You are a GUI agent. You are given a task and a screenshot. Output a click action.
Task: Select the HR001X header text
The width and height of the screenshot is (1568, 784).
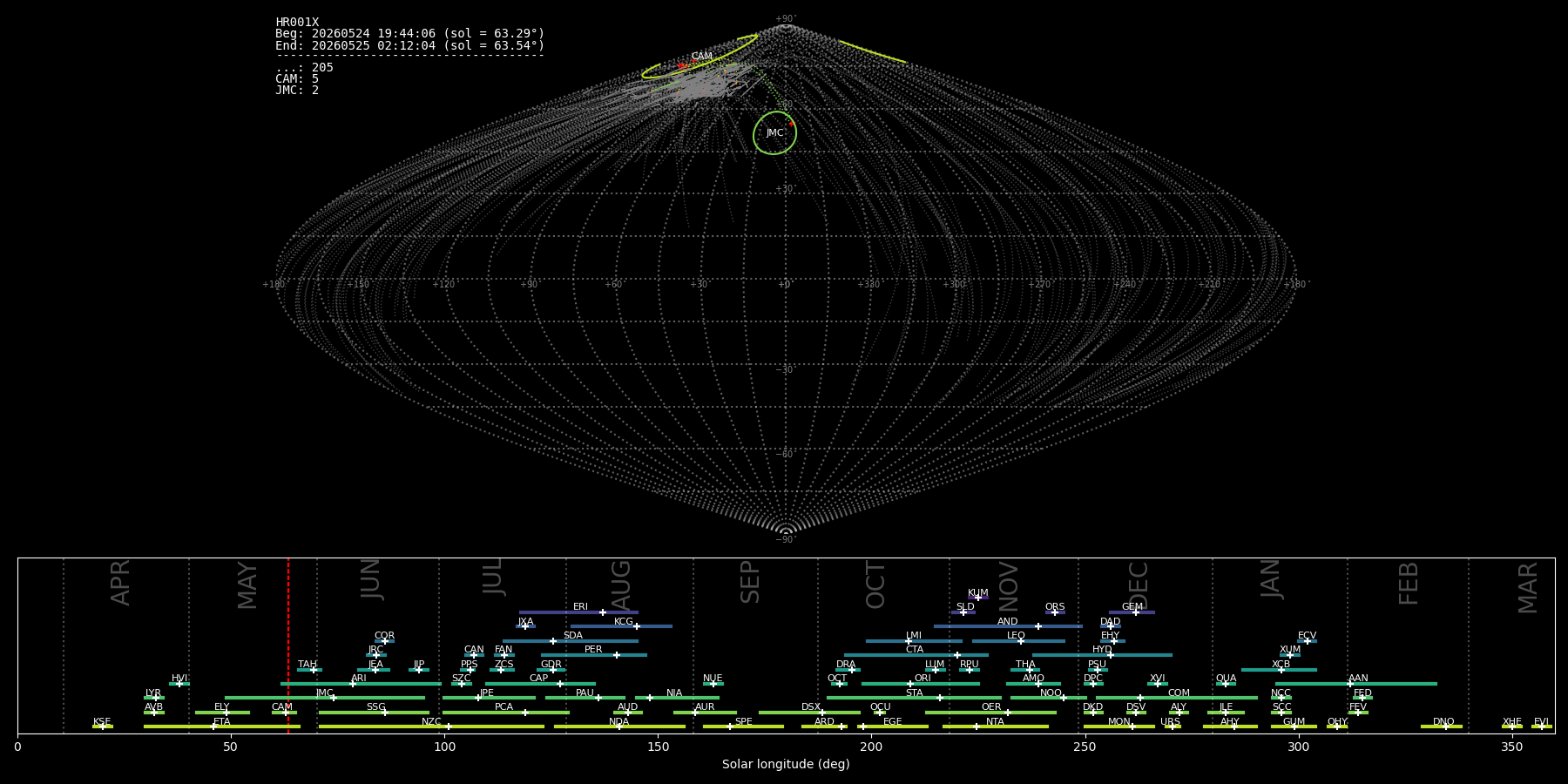coord(297,23)
